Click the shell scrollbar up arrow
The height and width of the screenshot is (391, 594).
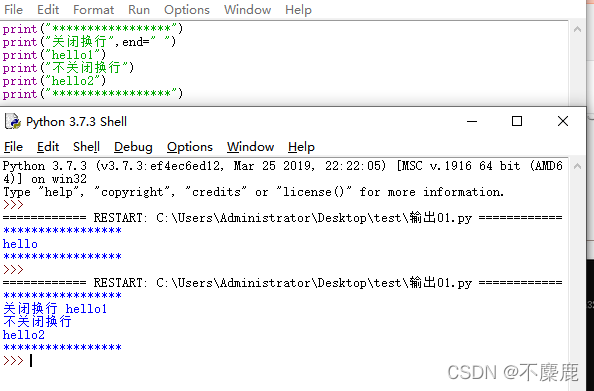577,166
